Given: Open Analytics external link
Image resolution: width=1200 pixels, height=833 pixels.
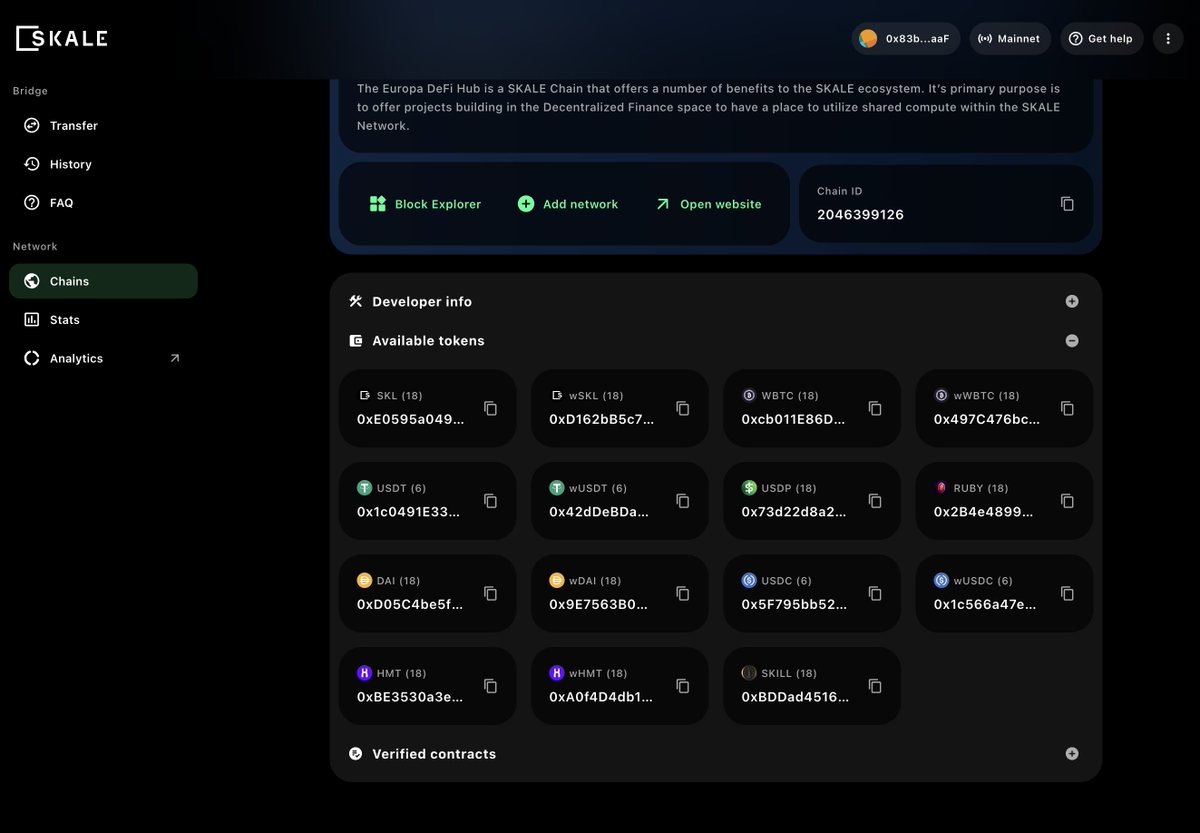Looking at the screenshot, I should [103, 358].
